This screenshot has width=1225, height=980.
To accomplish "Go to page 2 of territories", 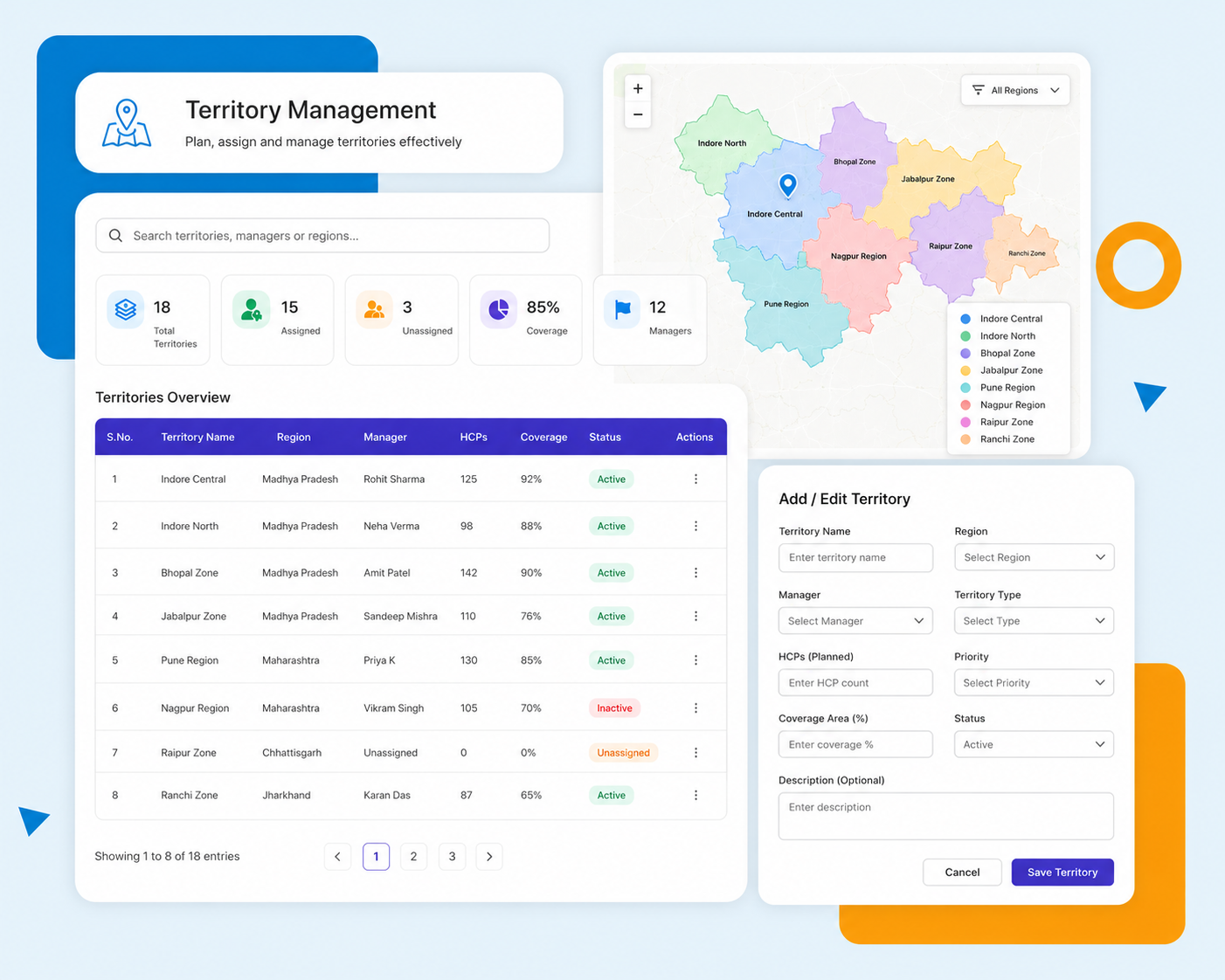I will pos(413,857).
